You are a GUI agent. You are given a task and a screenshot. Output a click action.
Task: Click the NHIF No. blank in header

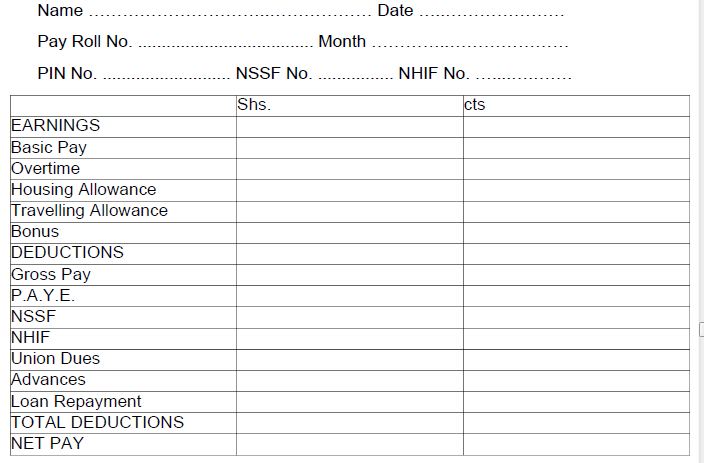[x=523, y=75]
